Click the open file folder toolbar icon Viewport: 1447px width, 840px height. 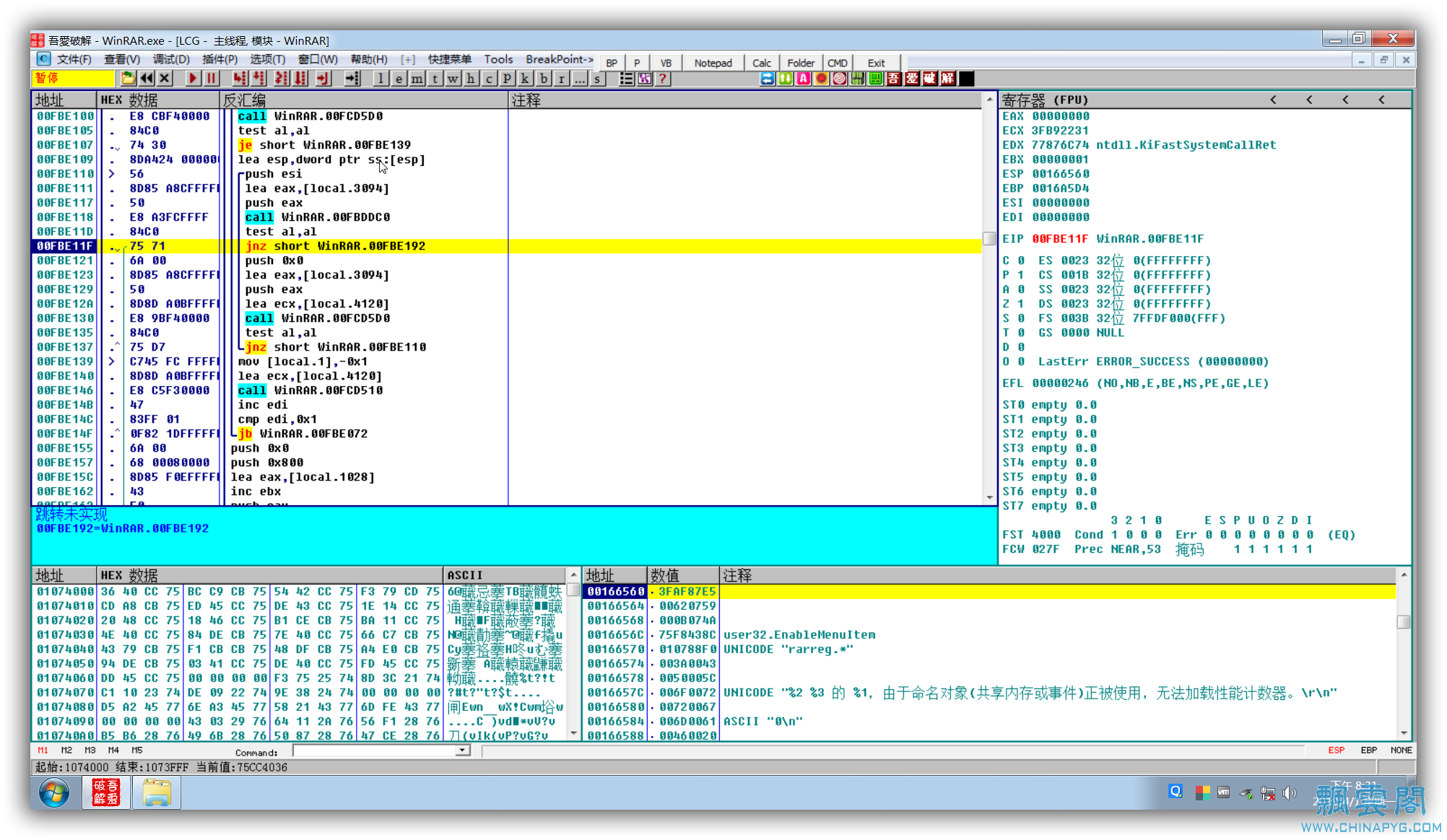[x=129, y=78]
